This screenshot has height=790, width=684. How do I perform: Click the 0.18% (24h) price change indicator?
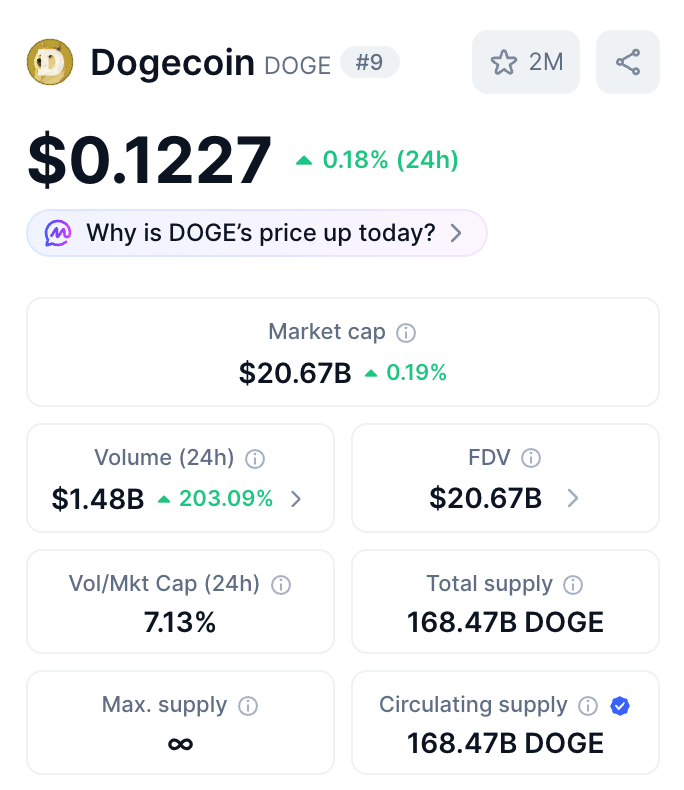click(377, 160)
